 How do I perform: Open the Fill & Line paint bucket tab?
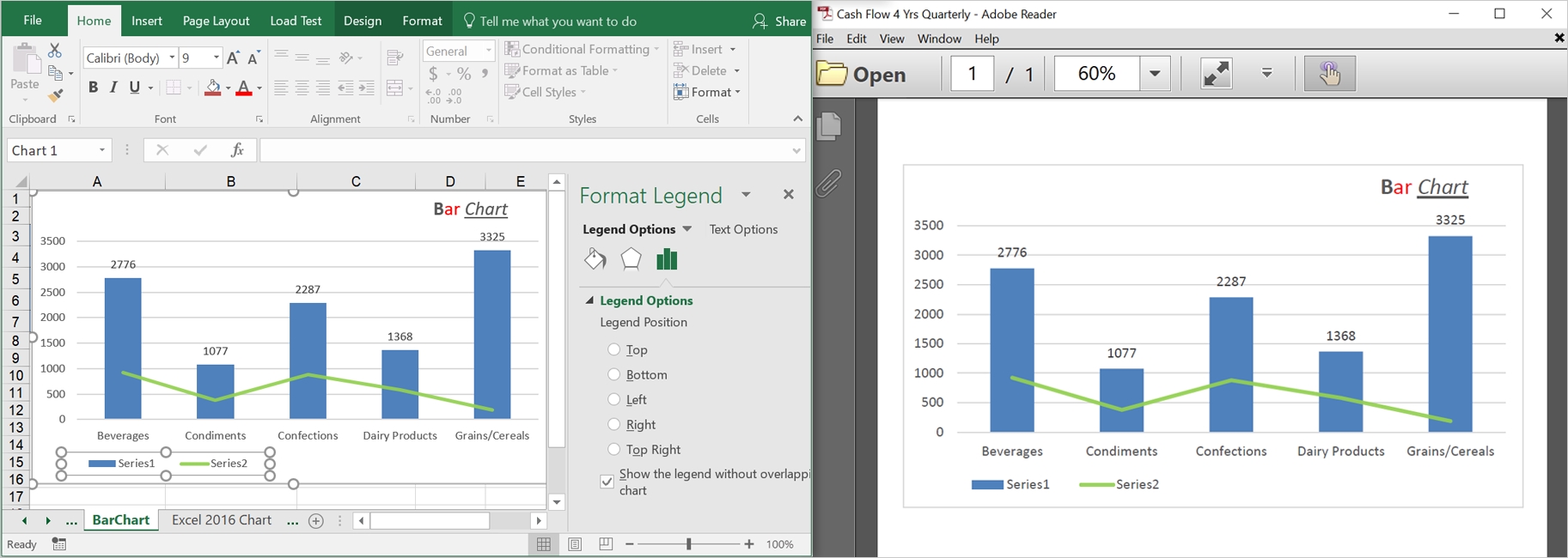[595, 259]
